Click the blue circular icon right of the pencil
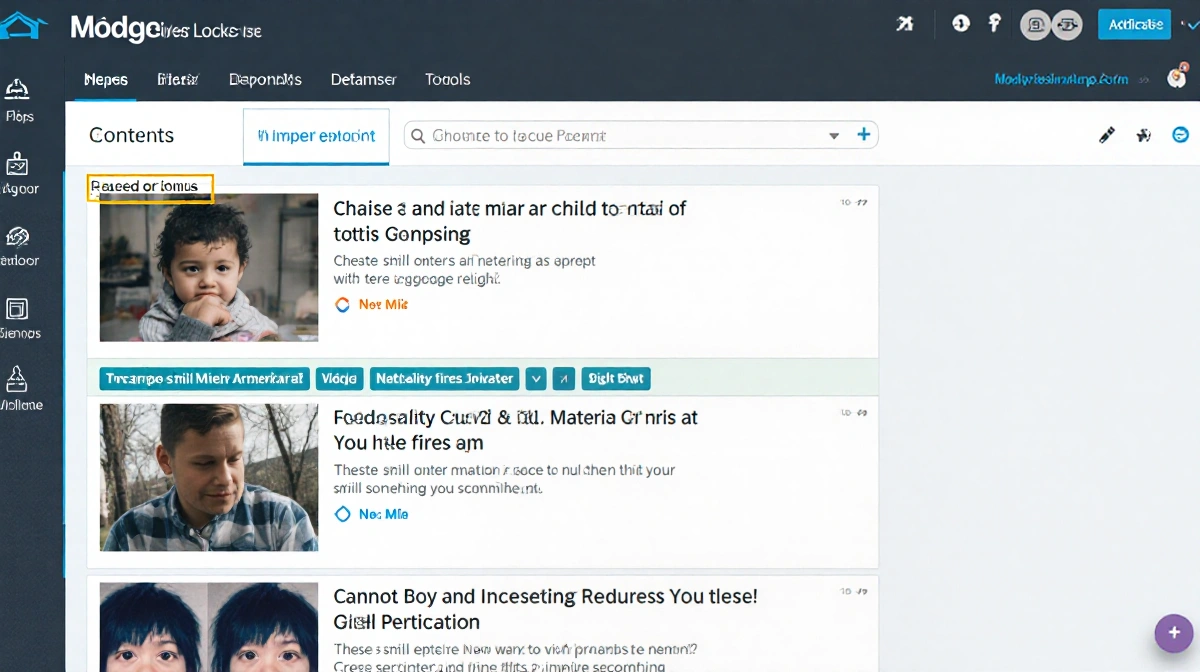 point(1180,135)
